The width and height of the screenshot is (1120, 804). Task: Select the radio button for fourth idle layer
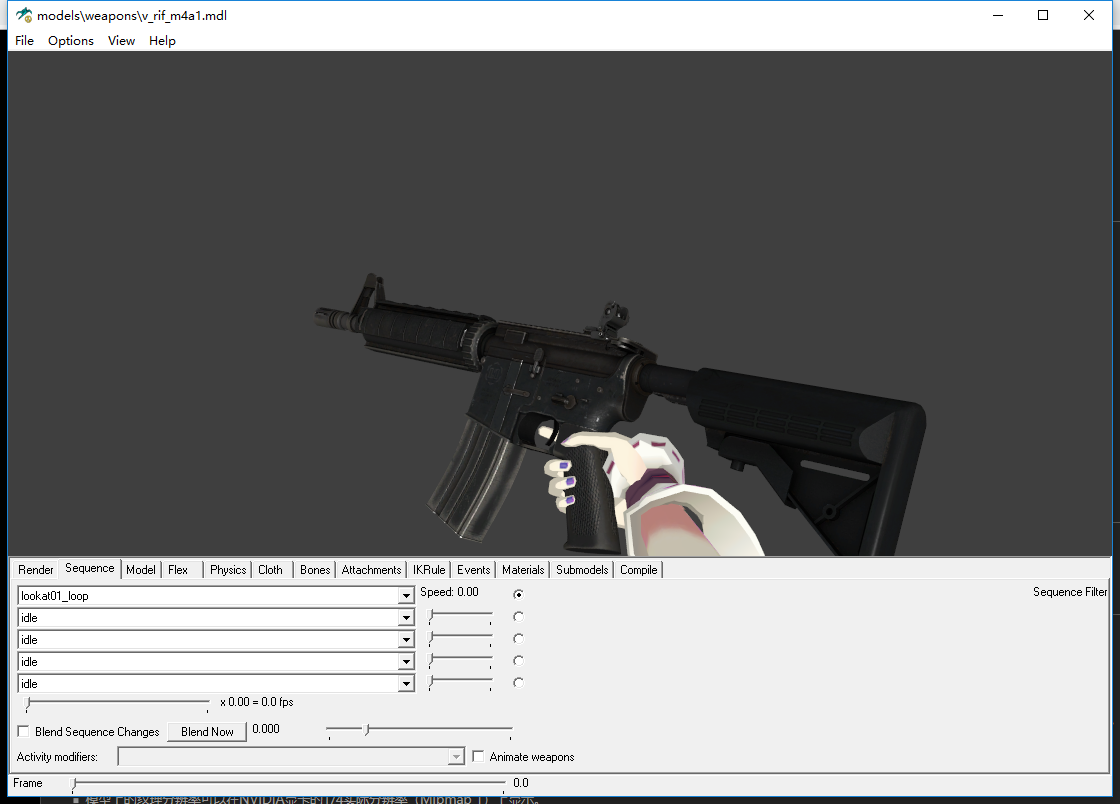click(519, 683)
